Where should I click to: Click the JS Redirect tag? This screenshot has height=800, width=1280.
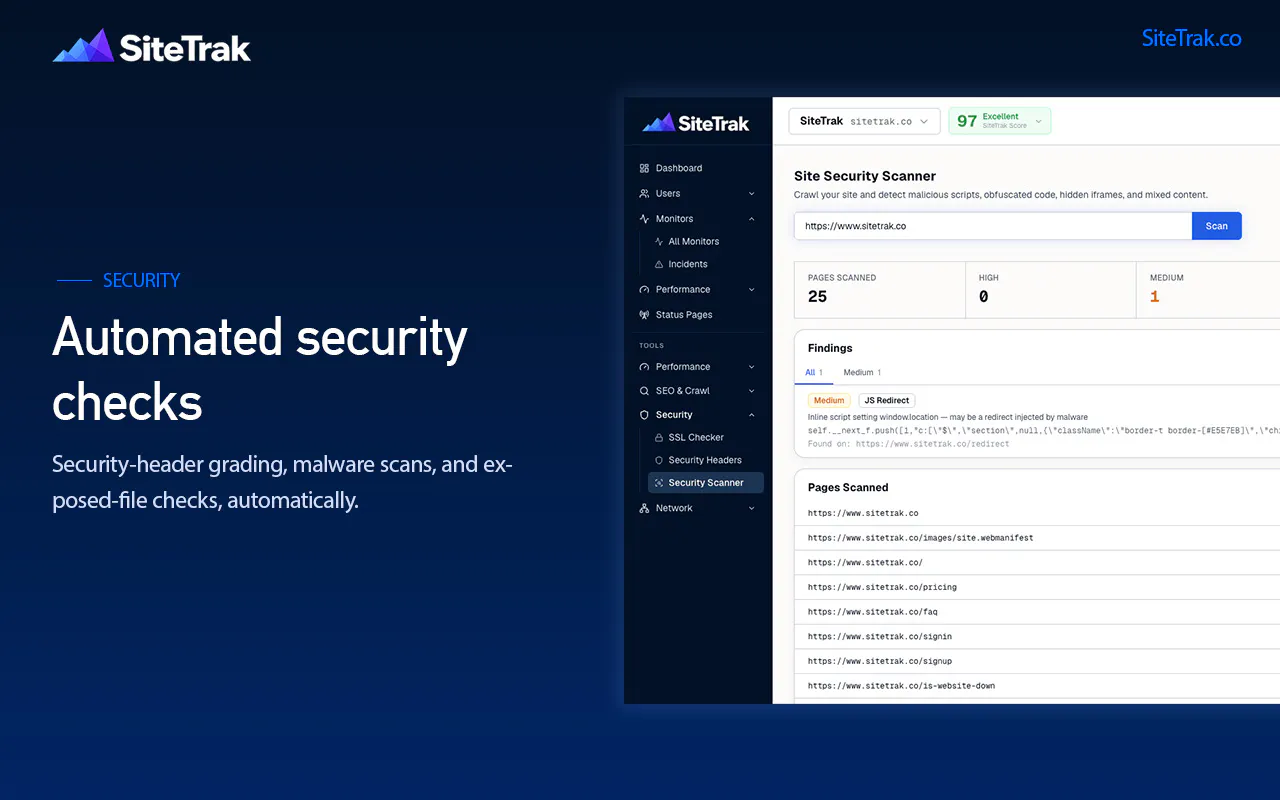coord(887,400)
